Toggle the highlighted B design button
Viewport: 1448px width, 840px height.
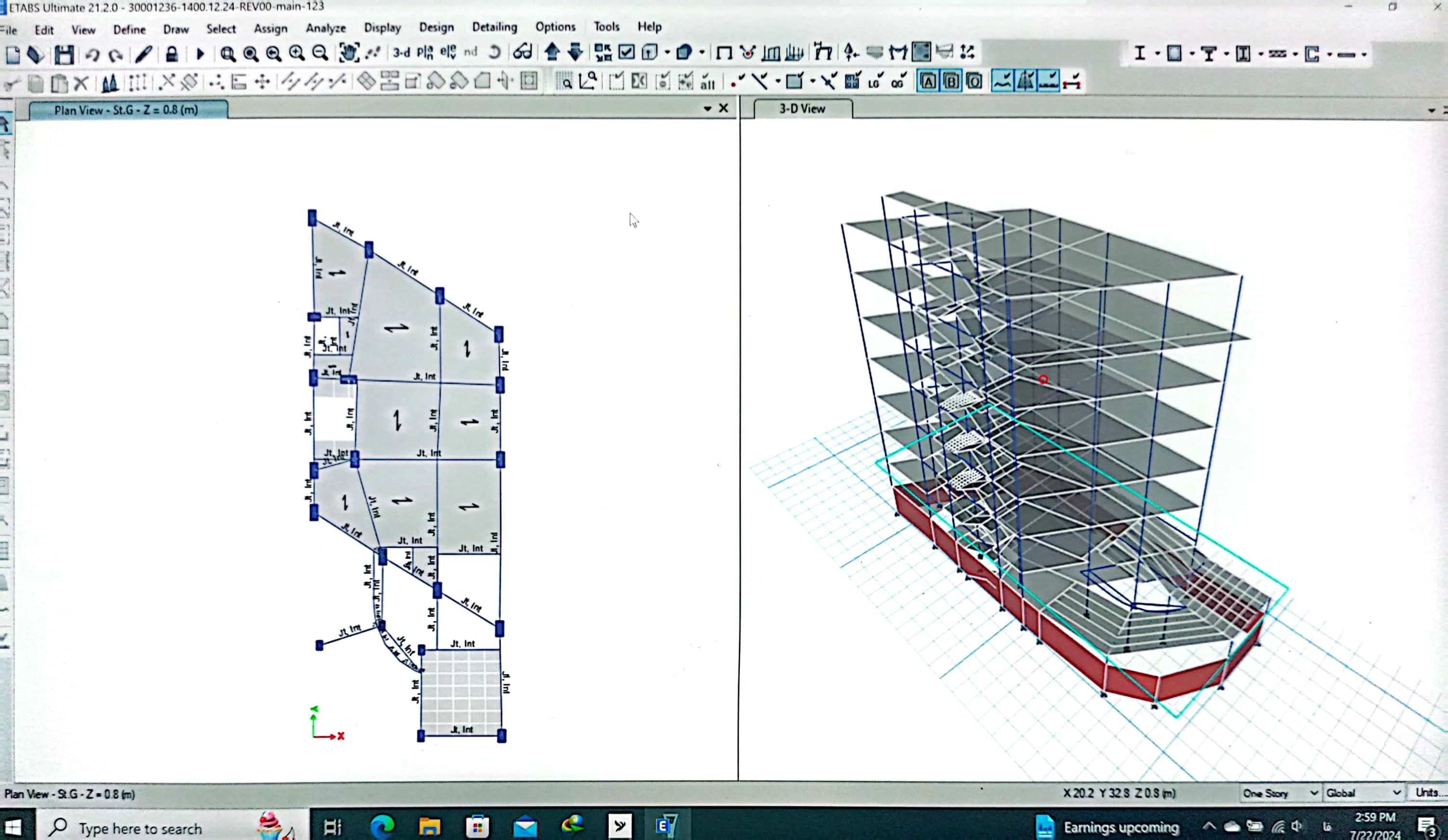tap(951, 82)
